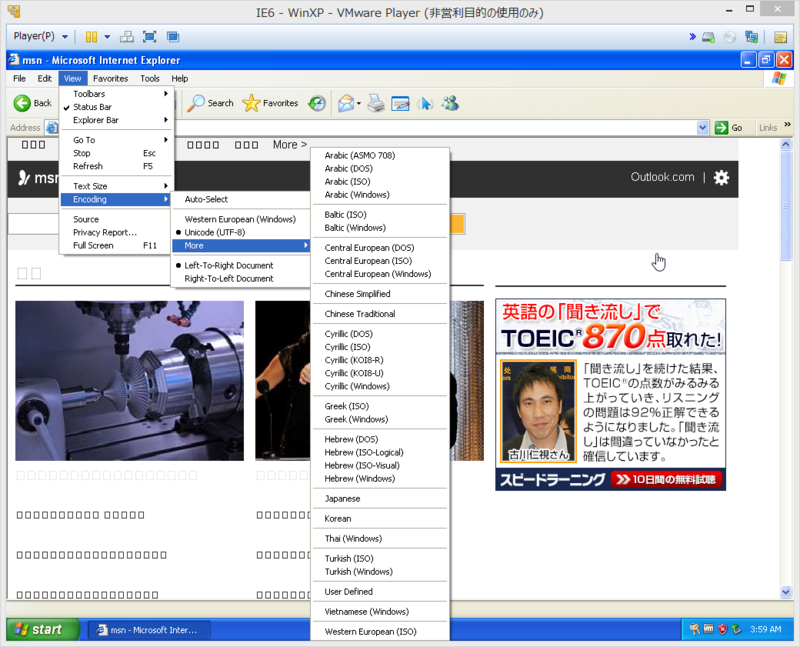Click the milling machine news thumbnail
Viewport: 800px width, 647px height.
point(130,381)
